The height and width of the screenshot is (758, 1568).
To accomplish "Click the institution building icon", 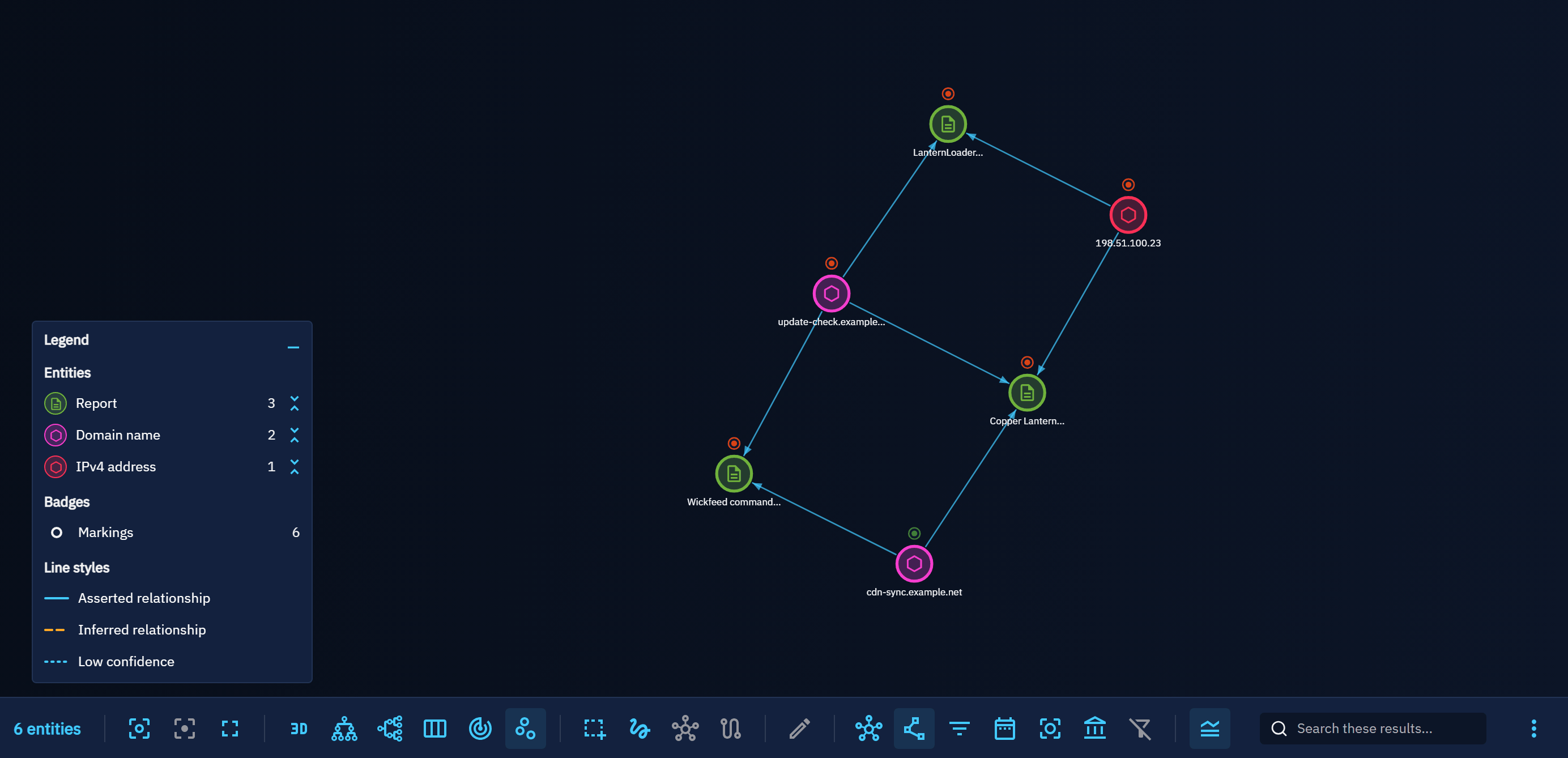I will 1094,728.
